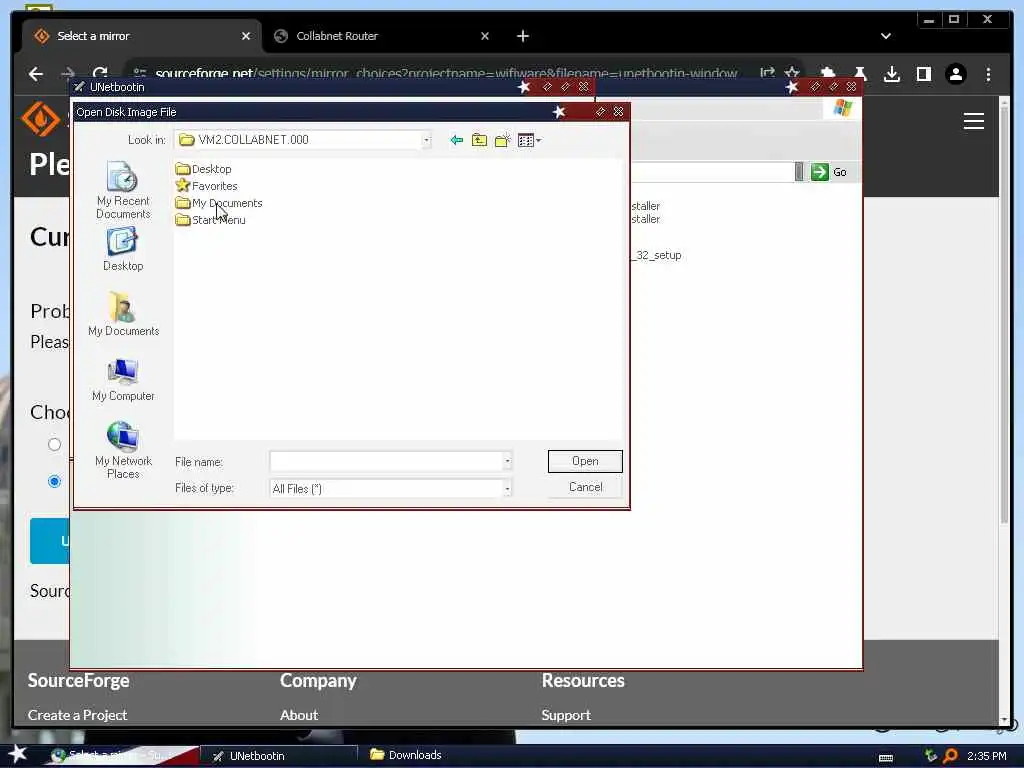This screenshot has height=768, width=1024.
Task: Toggle the browser side panel
Action: tap(923, 74)
